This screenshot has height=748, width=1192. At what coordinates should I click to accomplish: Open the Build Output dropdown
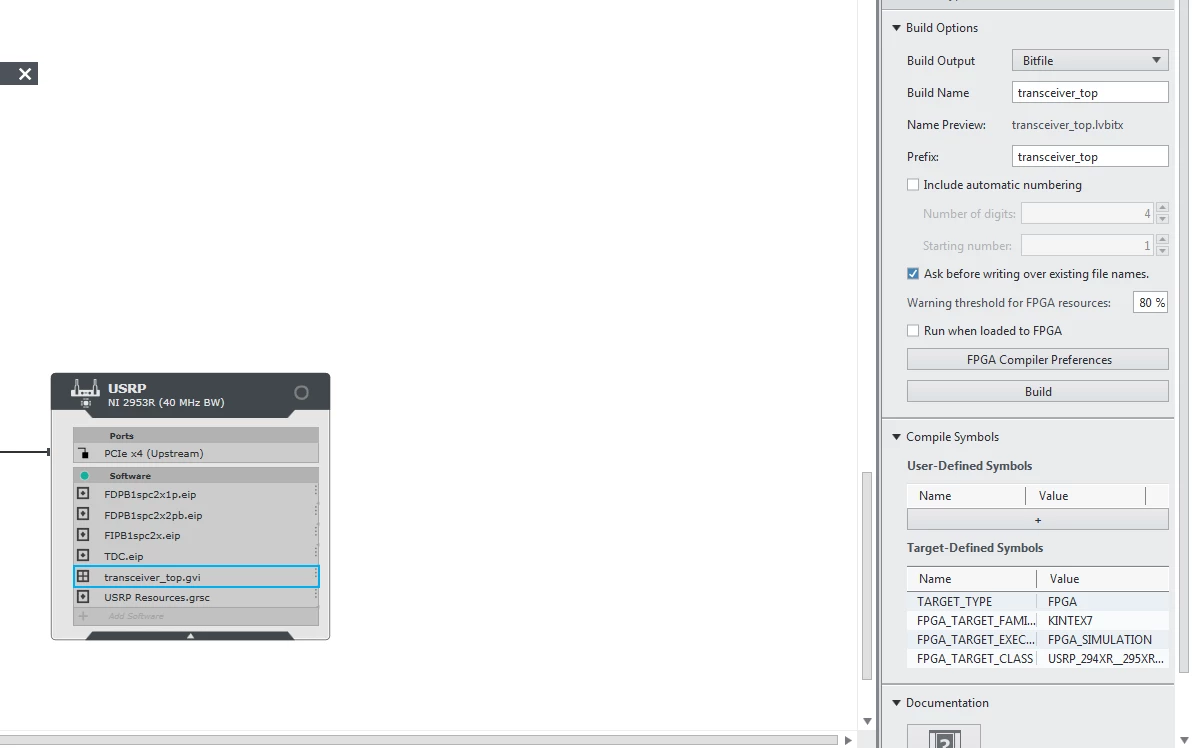tap(1090, 61)
